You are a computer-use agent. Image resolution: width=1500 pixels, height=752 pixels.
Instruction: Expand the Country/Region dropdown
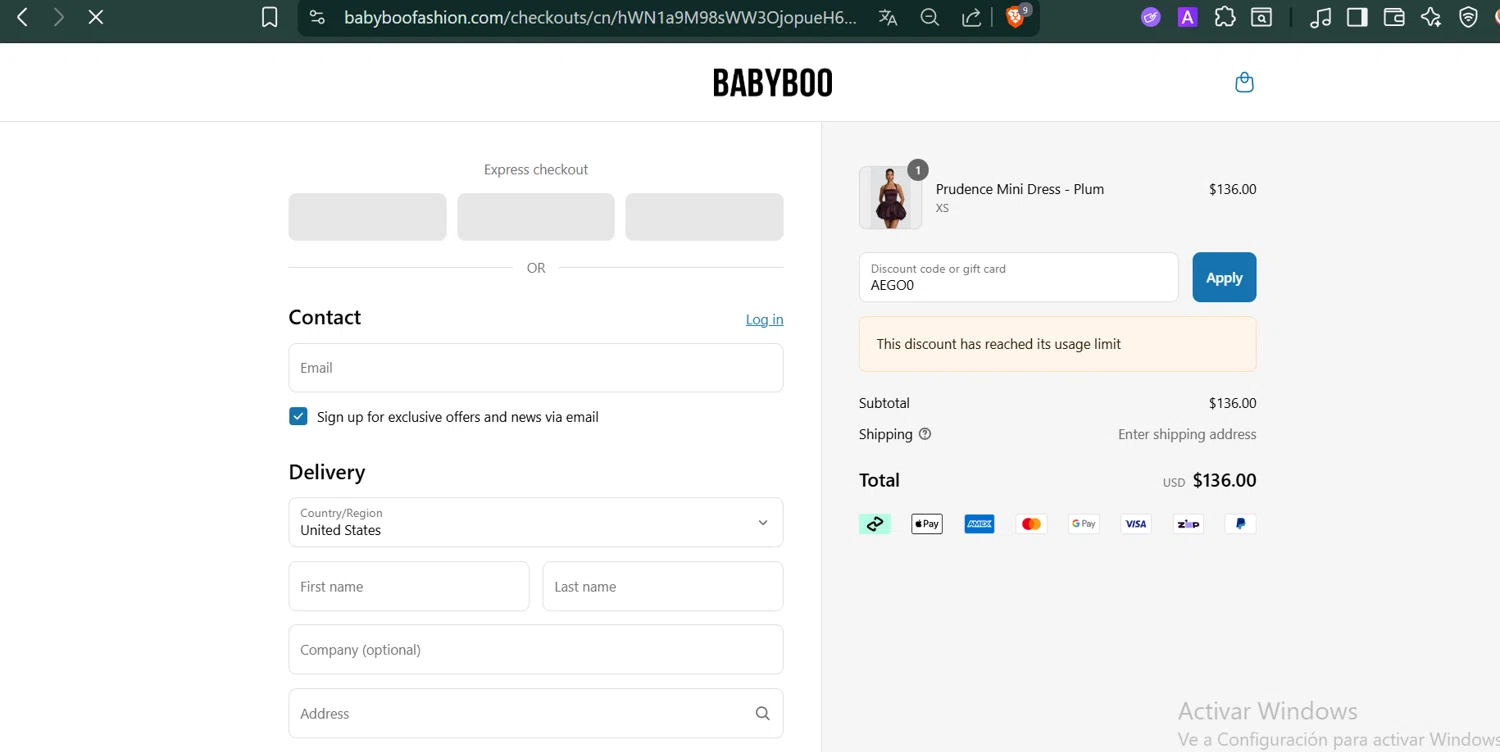click(x=536, y=522)
